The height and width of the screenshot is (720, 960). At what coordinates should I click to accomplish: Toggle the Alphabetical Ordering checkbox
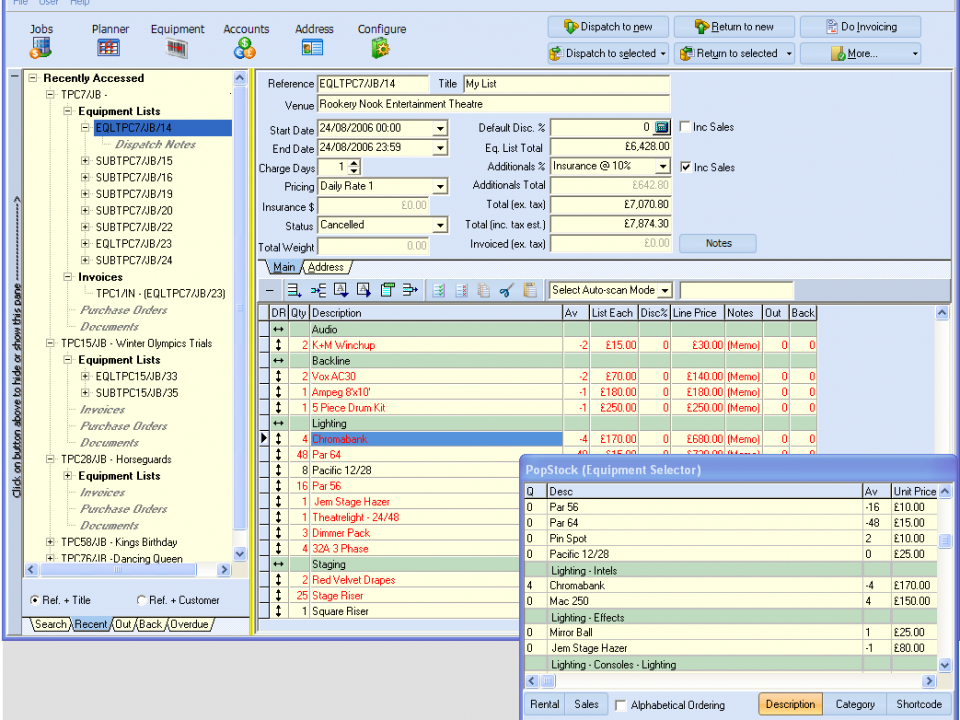(x=621, y=705)
